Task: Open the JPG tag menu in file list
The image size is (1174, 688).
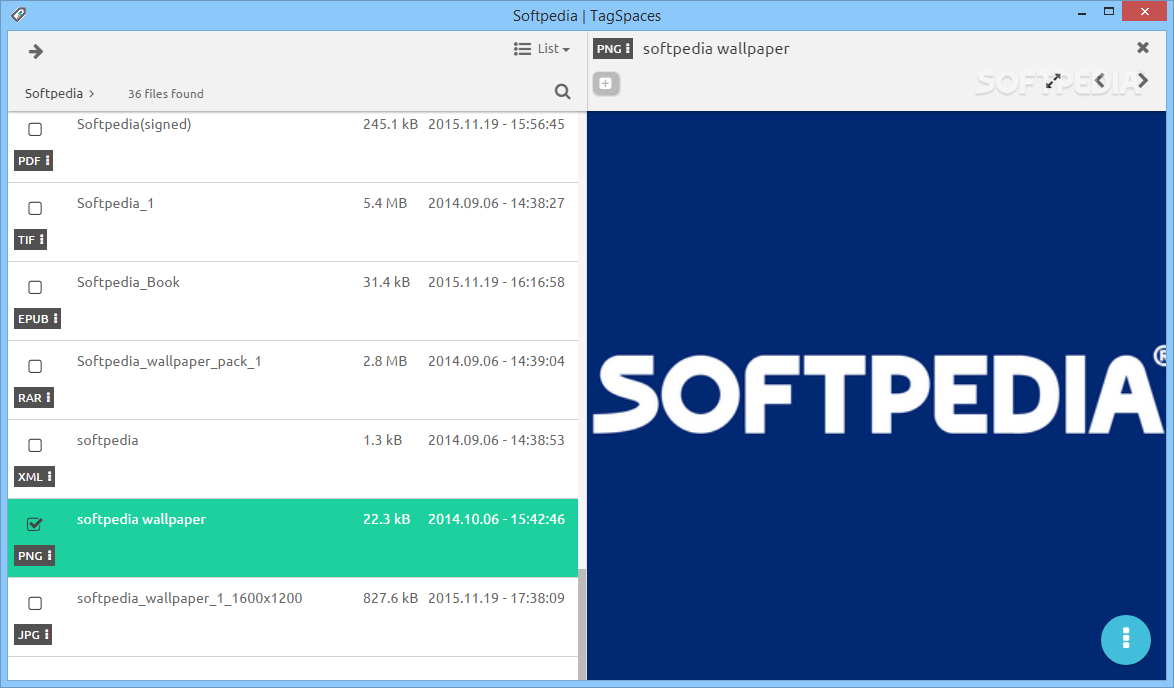Action: click(x=33, y=635)
